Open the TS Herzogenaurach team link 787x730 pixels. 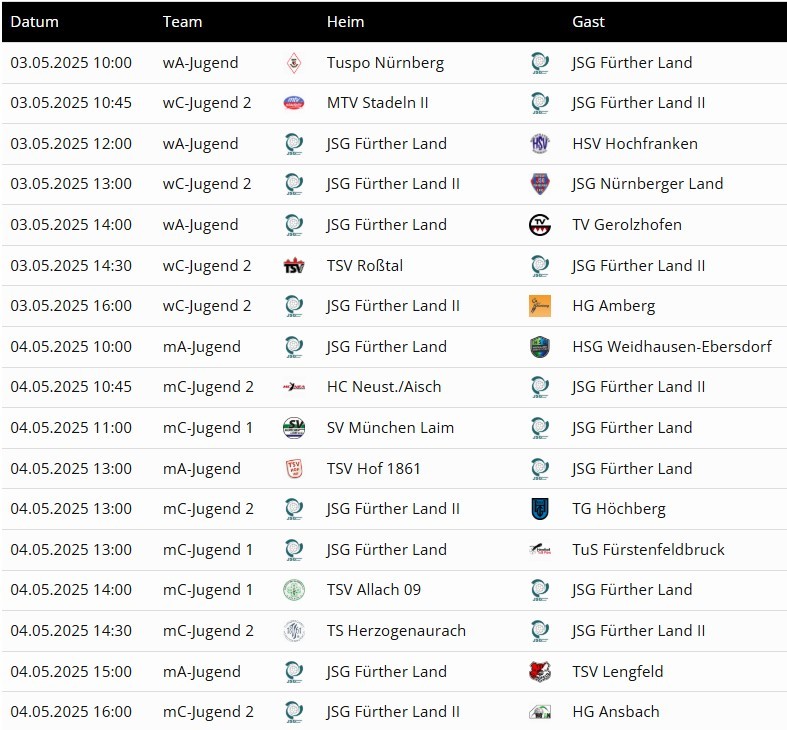pyautogui.click(x=396, y=631)
